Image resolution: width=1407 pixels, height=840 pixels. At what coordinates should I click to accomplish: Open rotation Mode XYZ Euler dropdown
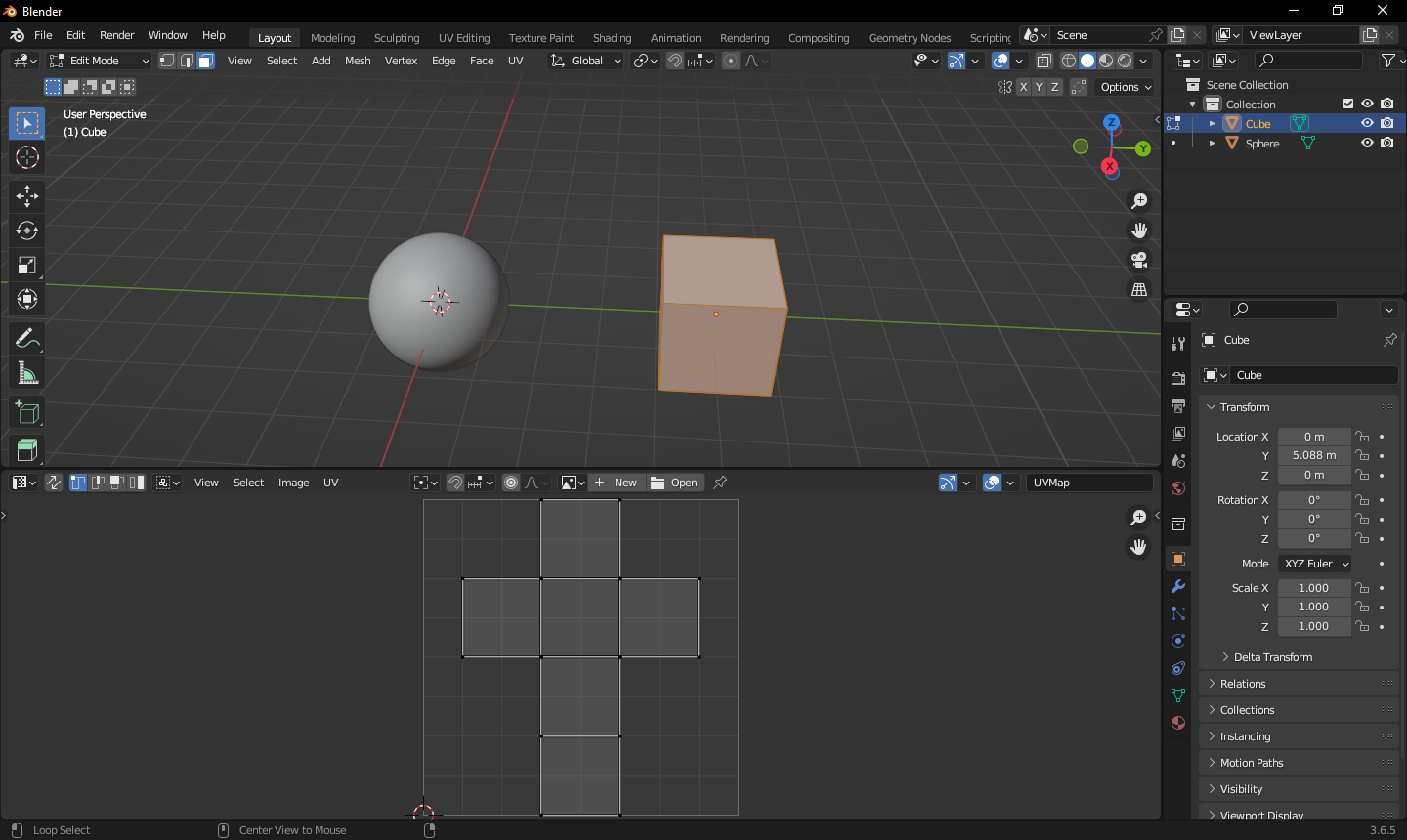click(x=1315, y=564)
